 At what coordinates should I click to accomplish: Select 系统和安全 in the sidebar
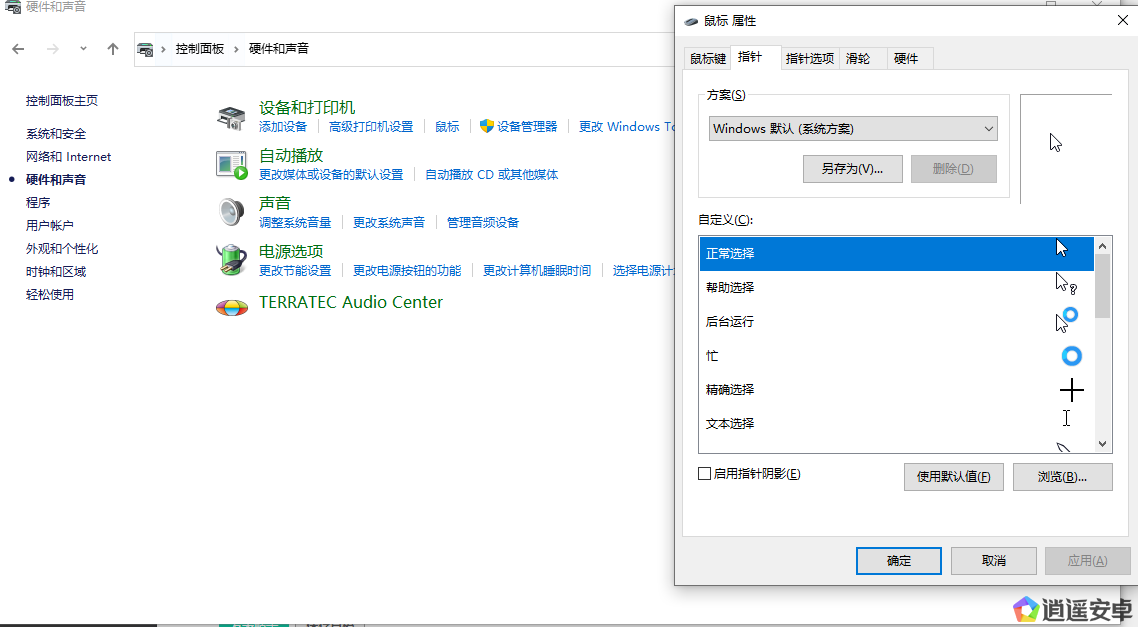(x=56, y=134)
